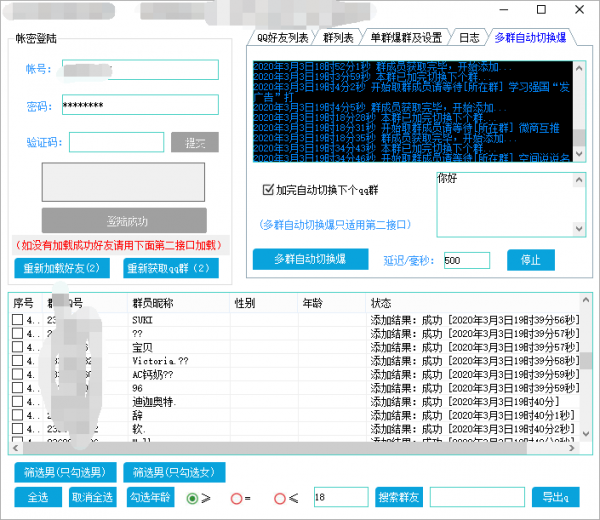600x520 pixels.
Task: Click the 全选 button
Action: (x=38, y=497)
